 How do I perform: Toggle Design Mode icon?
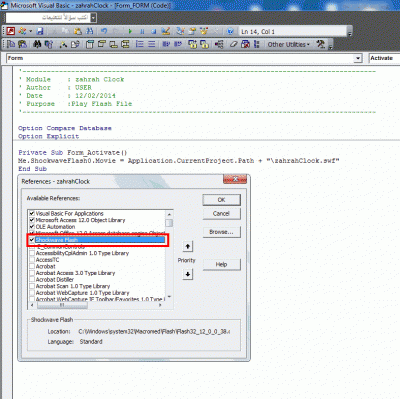pos(166,31)
